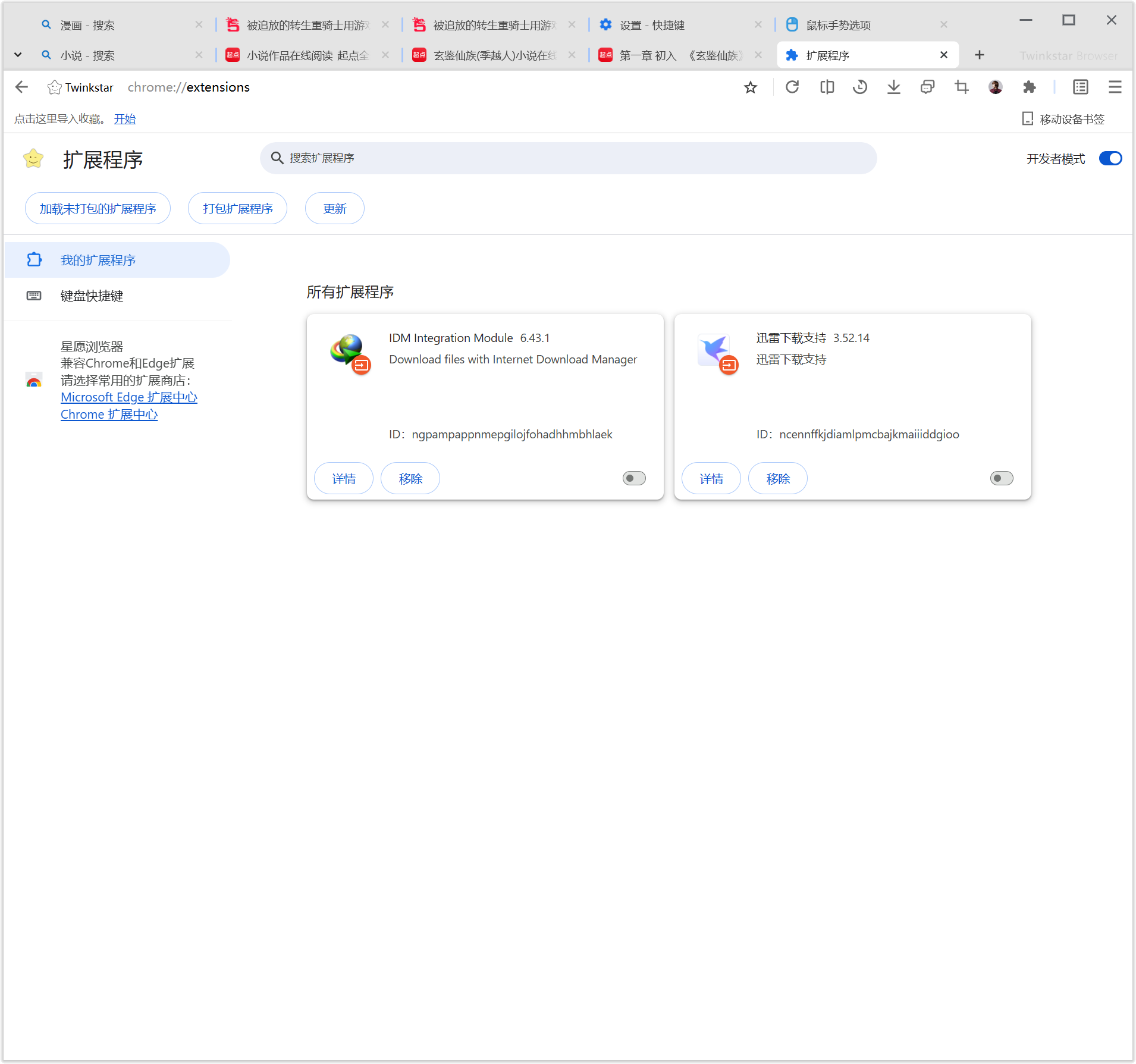Close the 设置 - 快捷键 tab
The width and height of the screenshot is (1136, 1064).
coord(758,25)
